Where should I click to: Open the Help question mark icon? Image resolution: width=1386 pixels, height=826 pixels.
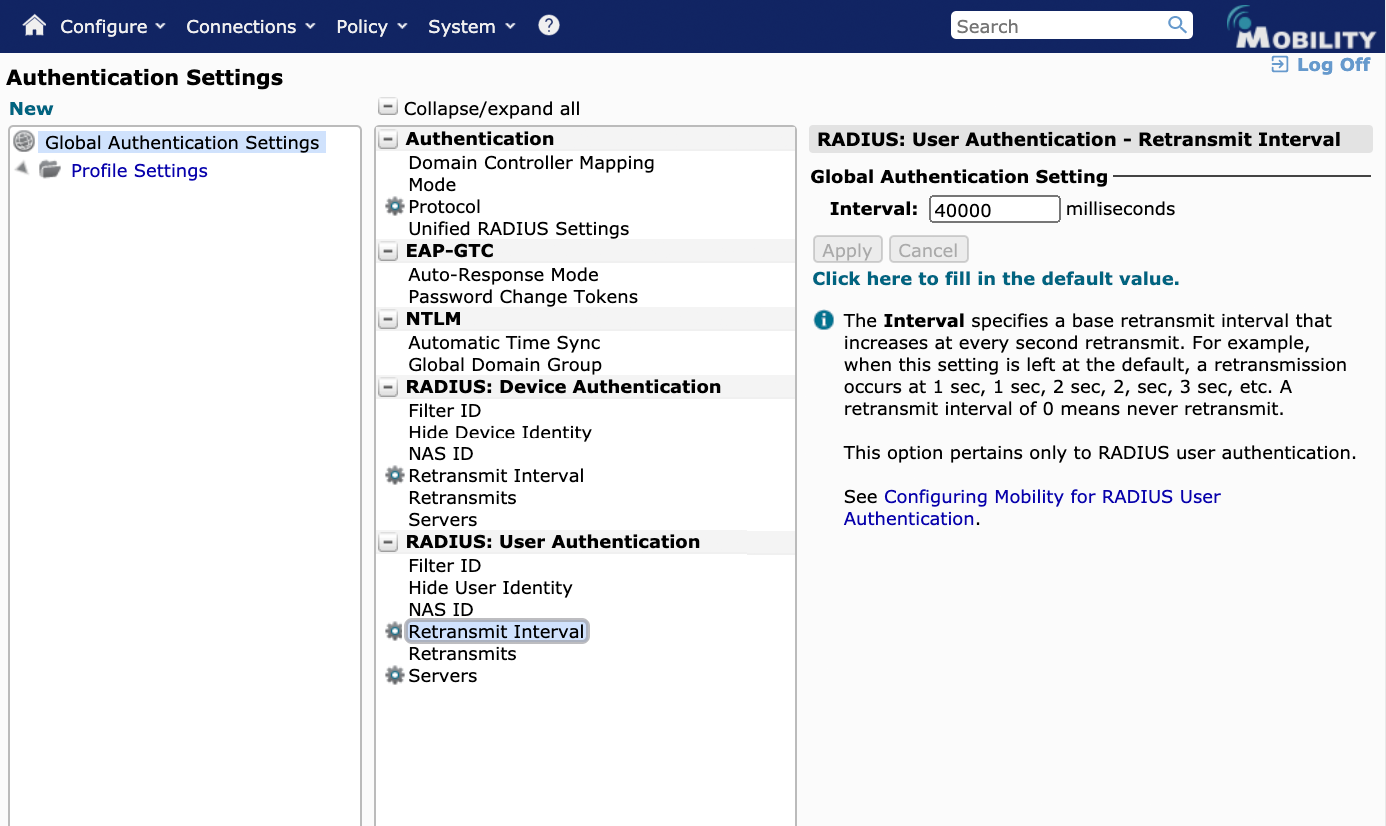(548, 26)
